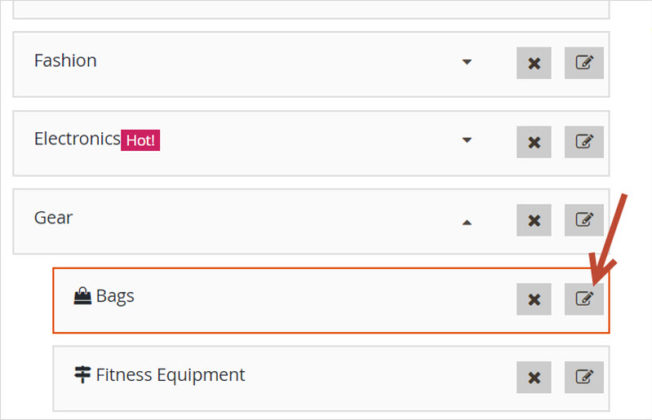This screenshot has height=420, width=652.
Task: Expand the Fashion submenu arrow
Action: click(467, 62)
